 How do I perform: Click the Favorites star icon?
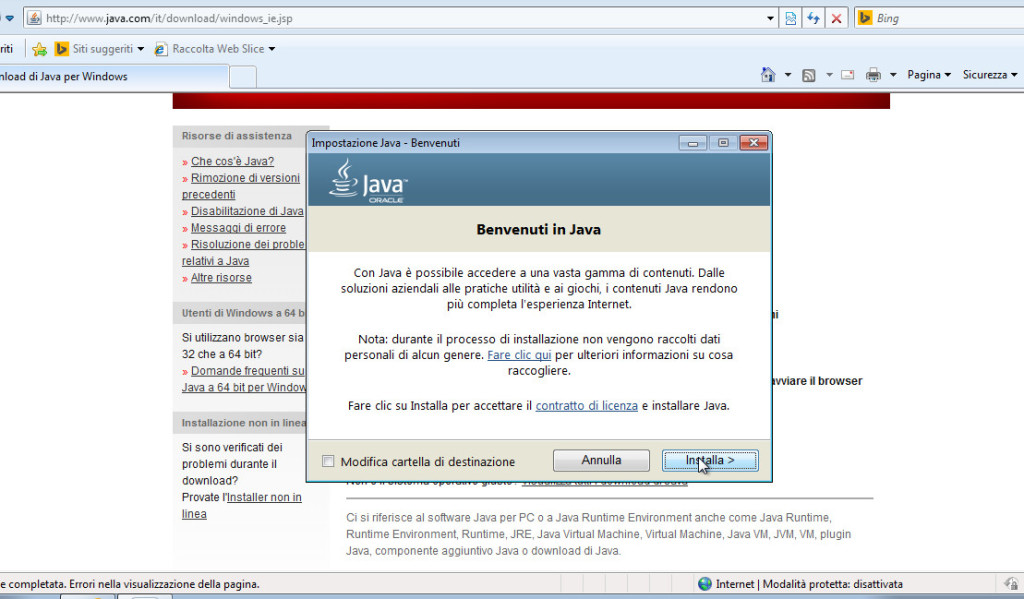click(39, 49)
